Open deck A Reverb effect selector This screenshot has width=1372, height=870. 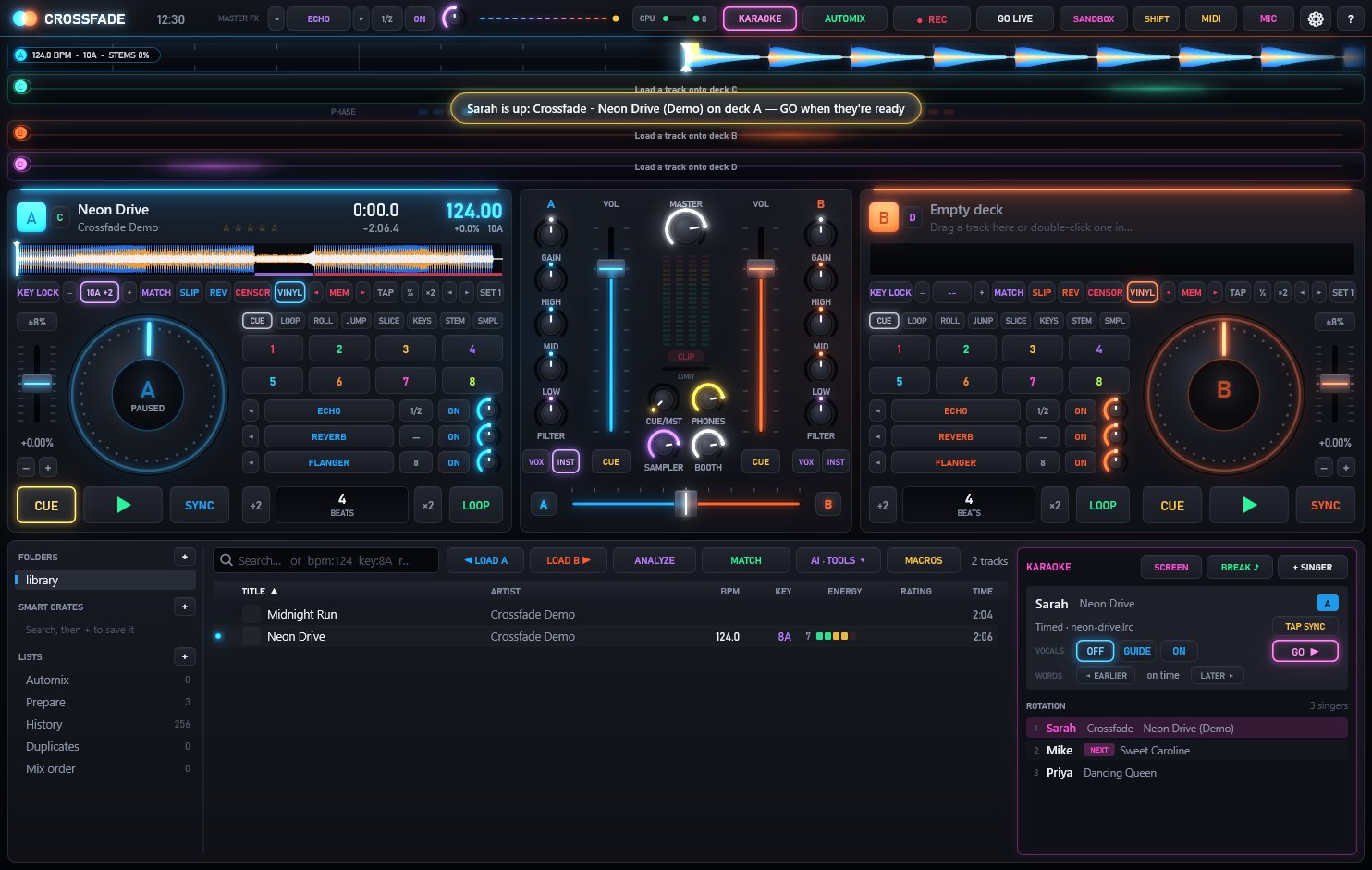(x=329, y=436)
